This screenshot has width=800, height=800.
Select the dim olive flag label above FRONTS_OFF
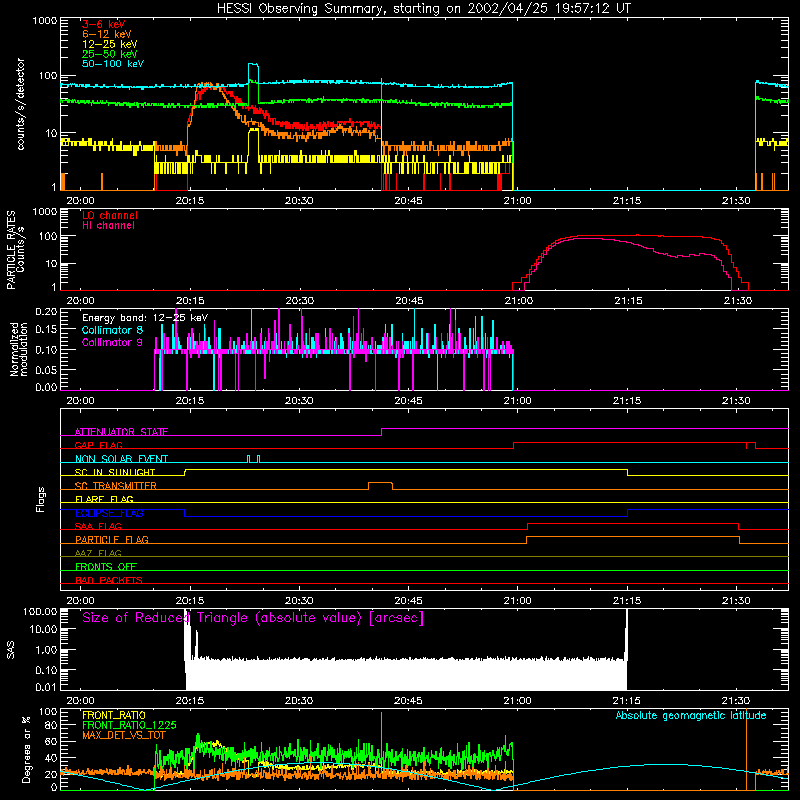click(98, 553)
